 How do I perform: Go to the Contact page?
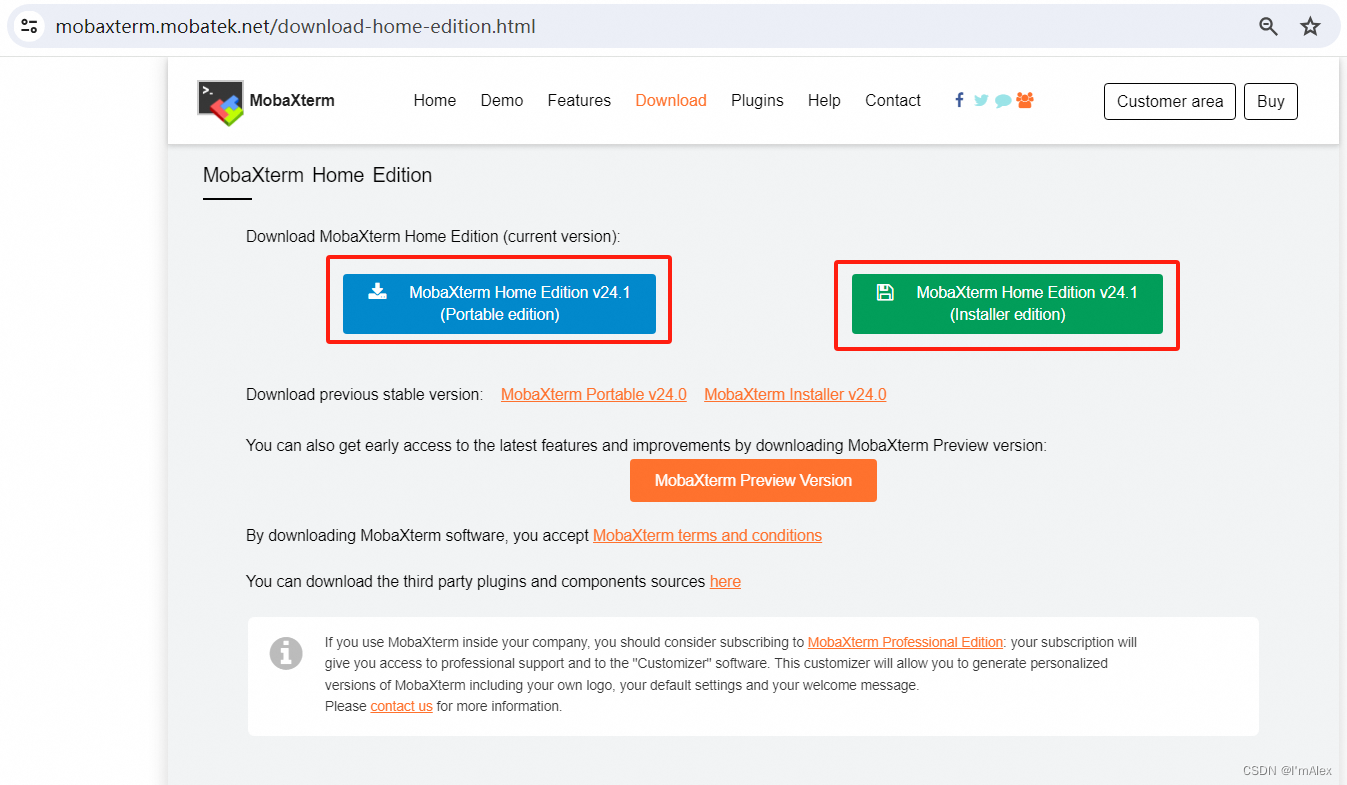coord(893,101)
